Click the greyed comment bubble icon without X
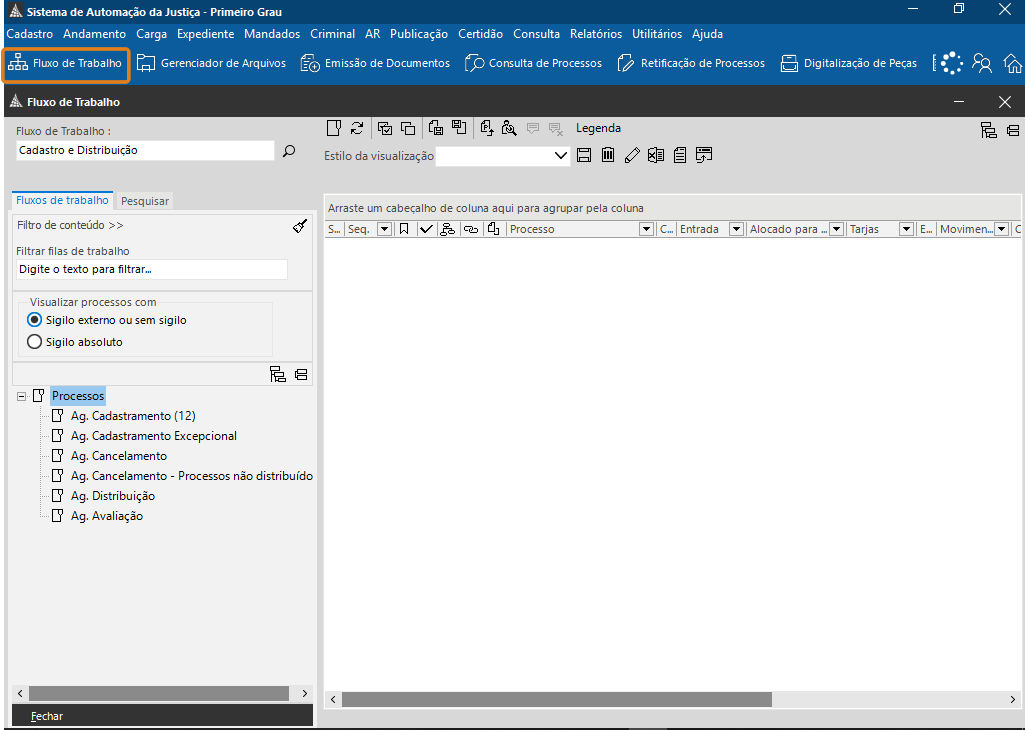Screen dimensions: 1025x730 (x=533, y=128)
